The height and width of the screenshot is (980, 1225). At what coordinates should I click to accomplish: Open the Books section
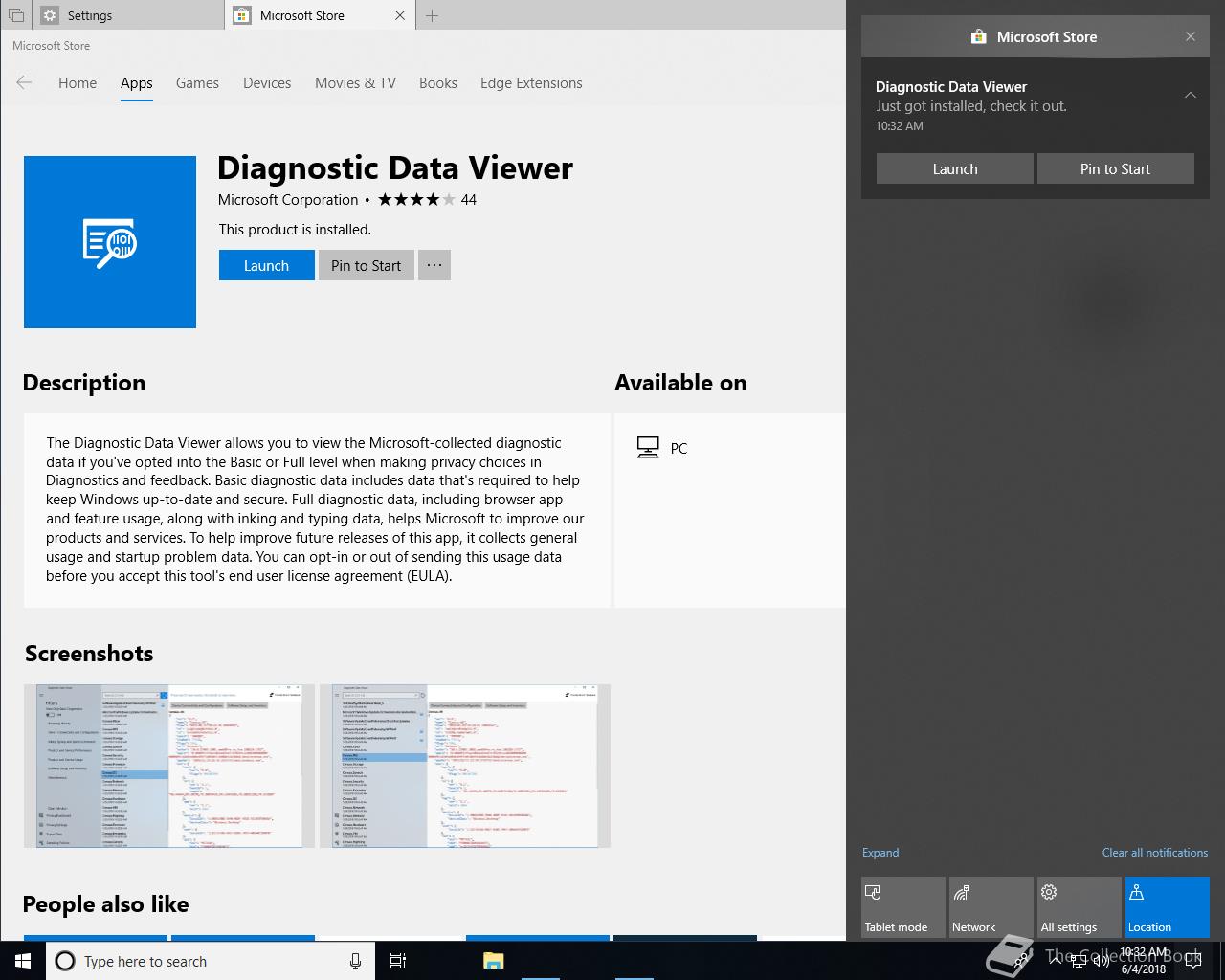[x=438, y=83]
